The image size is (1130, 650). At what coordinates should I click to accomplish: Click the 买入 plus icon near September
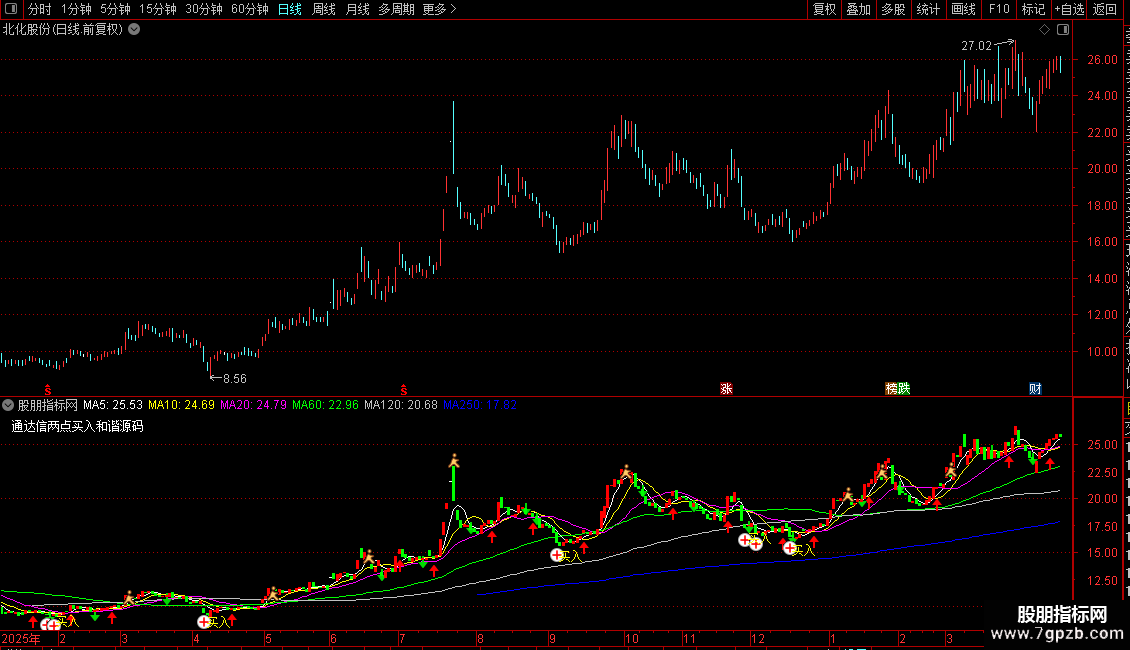pos(557,555)
